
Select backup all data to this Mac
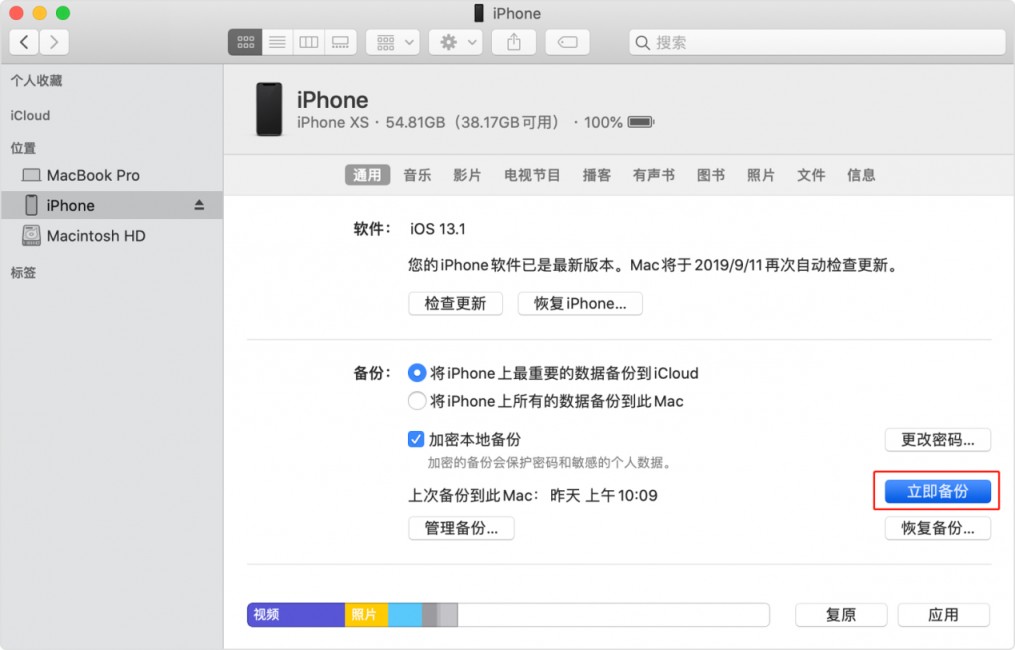pyautogui.click(x=418, y=401)
